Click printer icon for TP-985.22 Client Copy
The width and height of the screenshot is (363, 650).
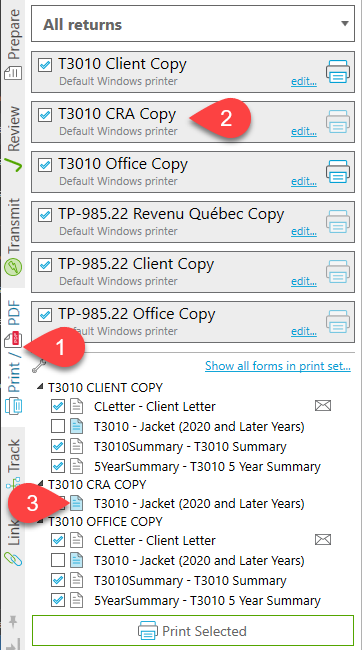[x=338, y=272]
